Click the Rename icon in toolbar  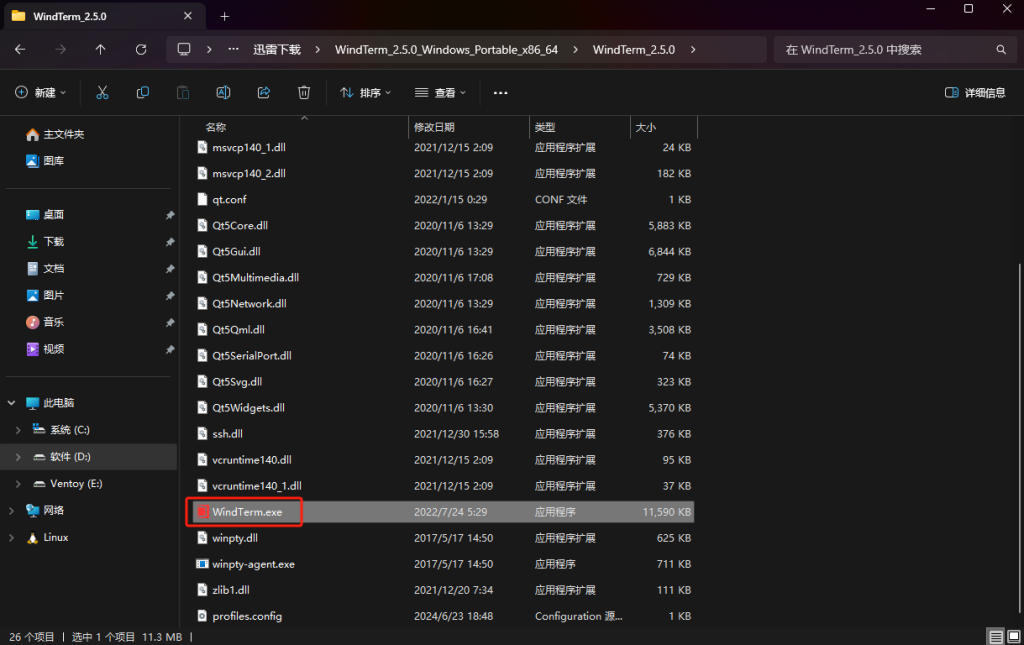point(224,92)
